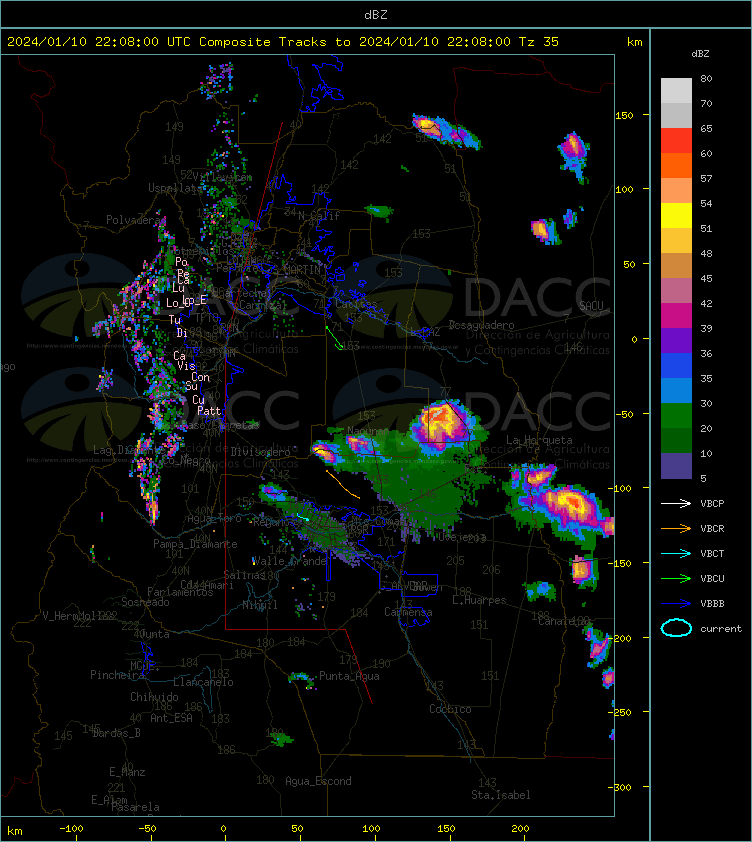
Task: Click the 'Agua_Escond' map label
Action: [x=318, y=781]
